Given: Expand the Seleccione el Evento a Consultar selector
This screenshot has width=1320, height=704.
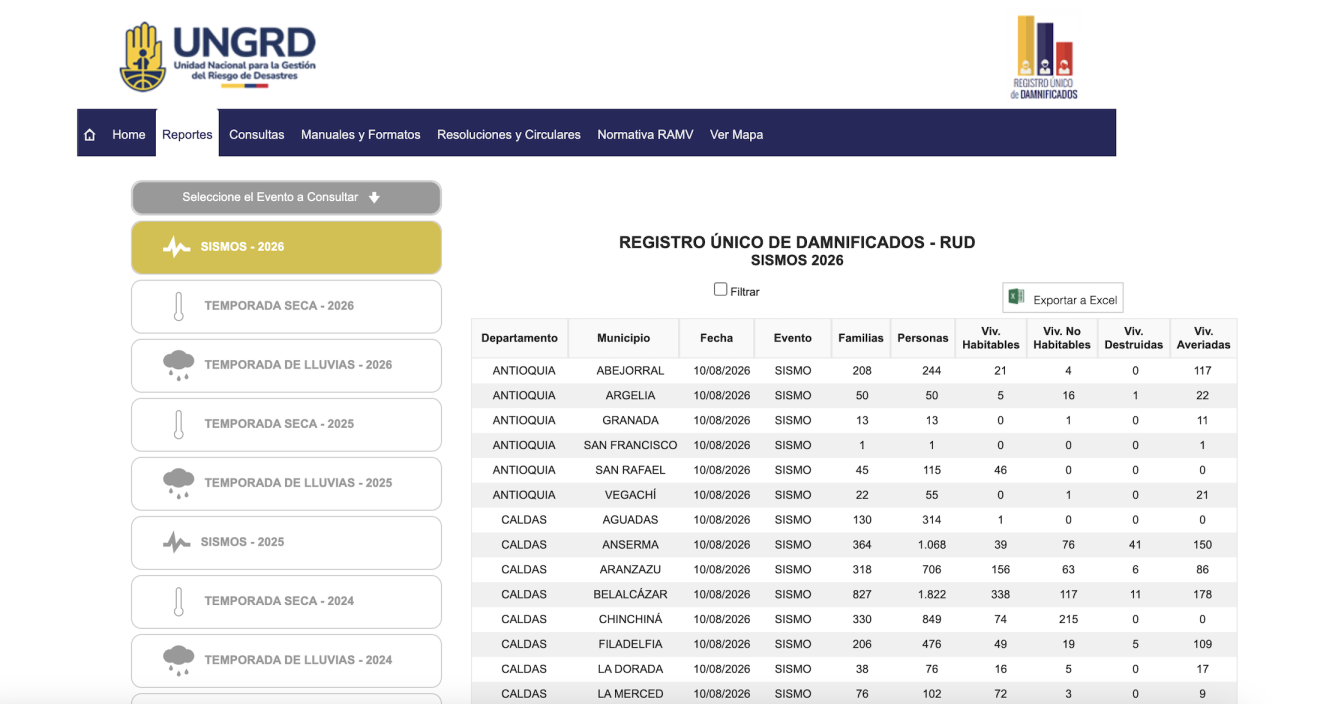Looking at the screenshot, I should (x=286, y=197).
